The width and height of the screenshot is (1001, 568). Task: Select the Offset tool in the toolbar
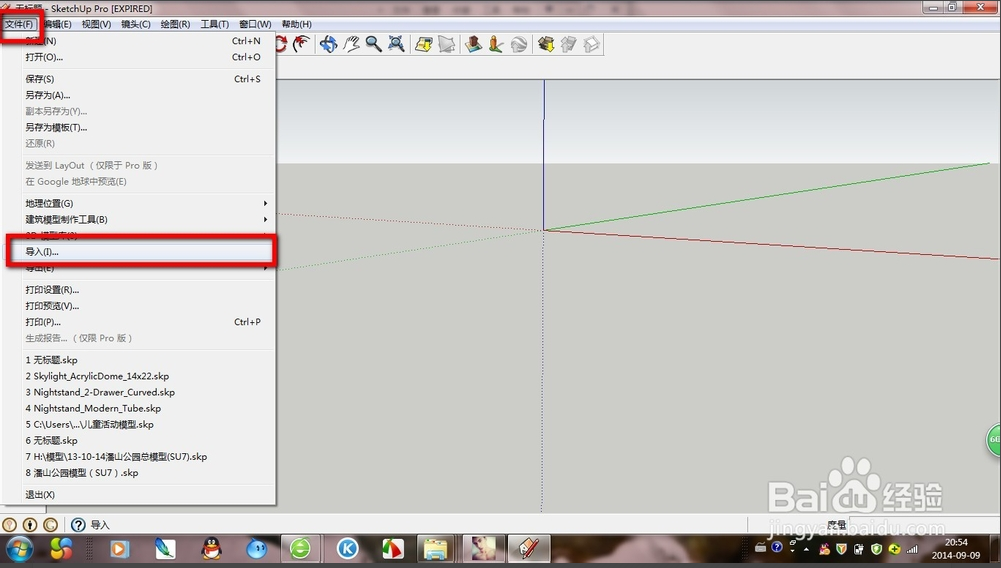pyautogui.click(x=302, y=44)
